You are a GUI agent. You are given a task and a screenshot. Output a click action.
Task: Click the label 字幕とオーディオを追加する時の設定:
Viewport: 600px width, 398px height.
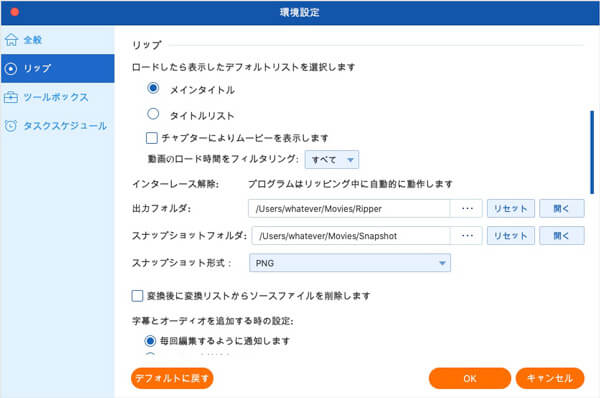[213, 321]
